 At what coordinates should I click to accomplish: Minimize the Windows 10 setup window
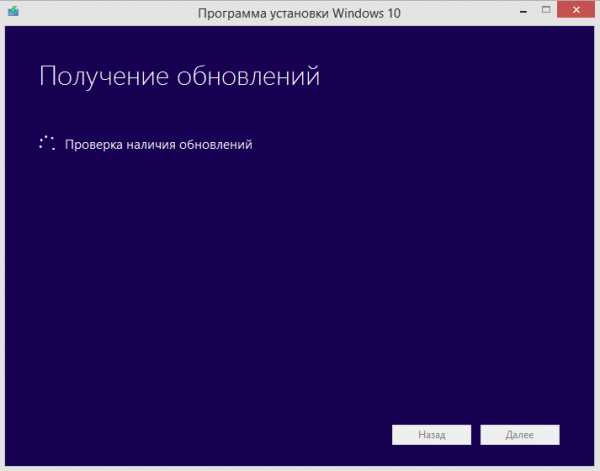523,11
